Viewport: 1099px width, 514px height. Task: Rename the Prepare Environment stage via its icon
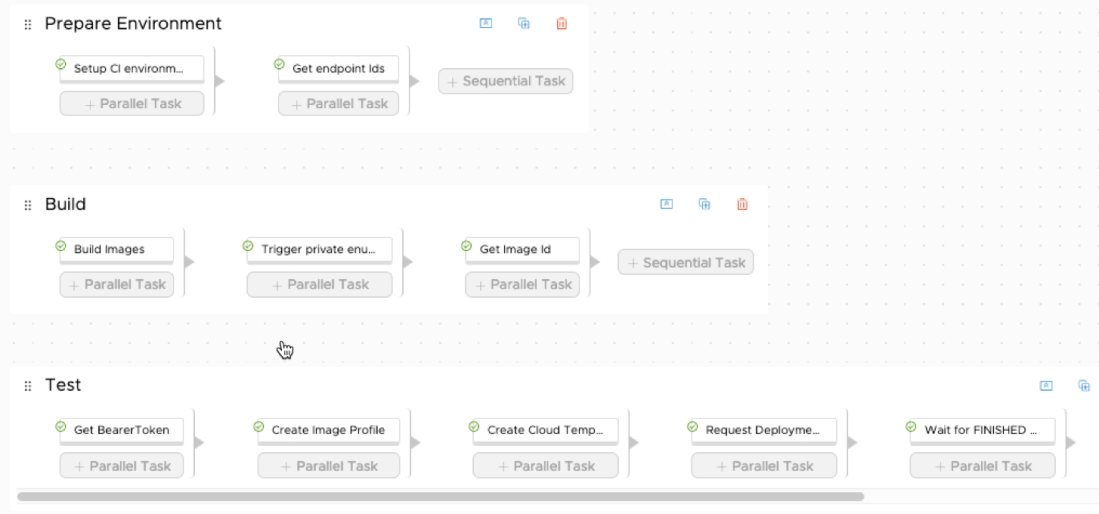(x=486, y=23)
